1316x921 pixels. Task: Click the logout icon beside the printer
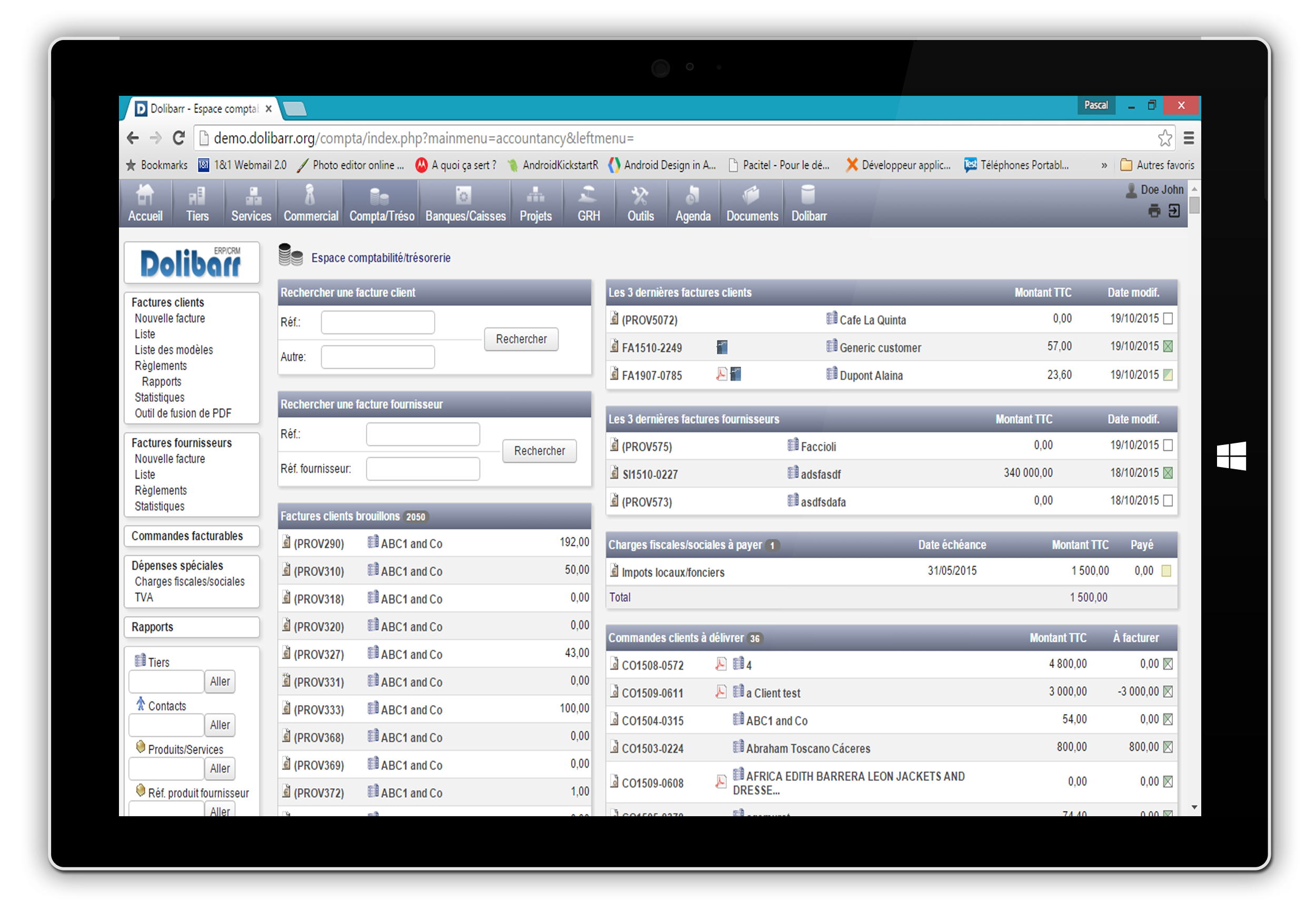pos(1174,211)
